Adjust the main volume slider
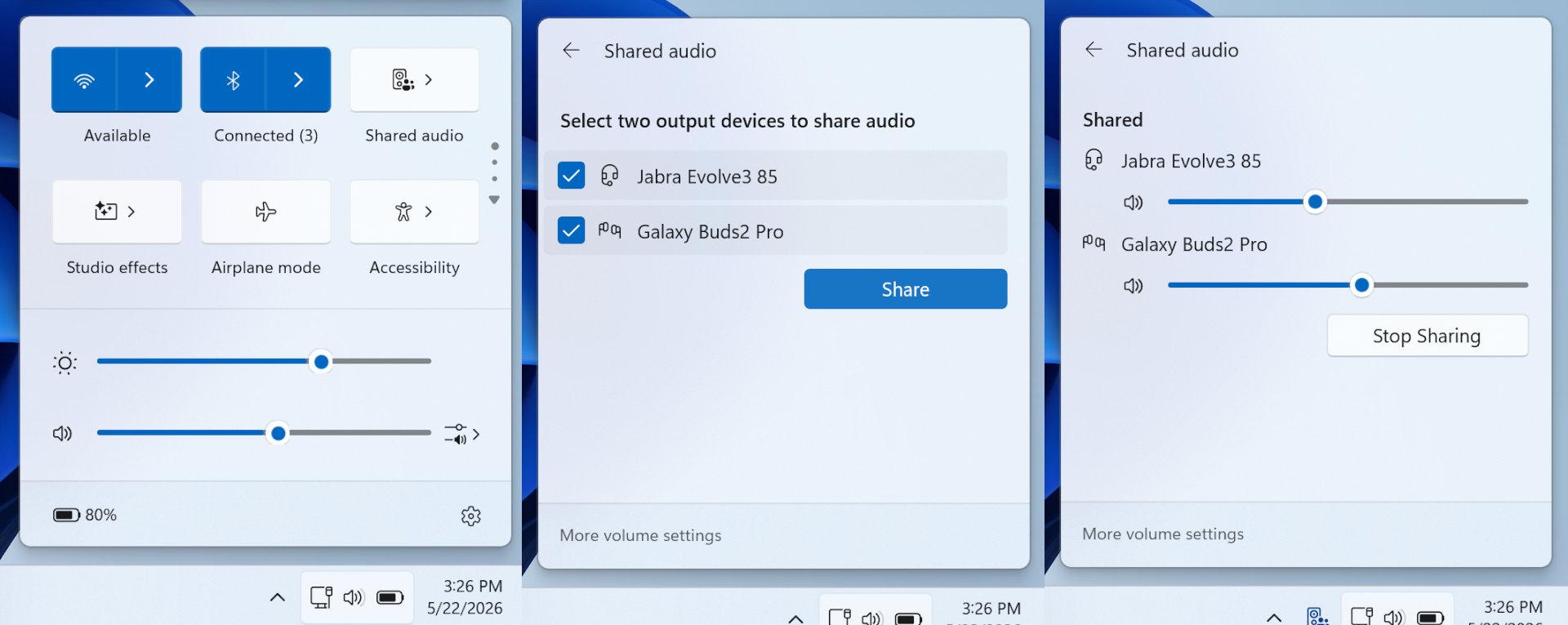Screen dimensions: 1568x625 [264, 433]
